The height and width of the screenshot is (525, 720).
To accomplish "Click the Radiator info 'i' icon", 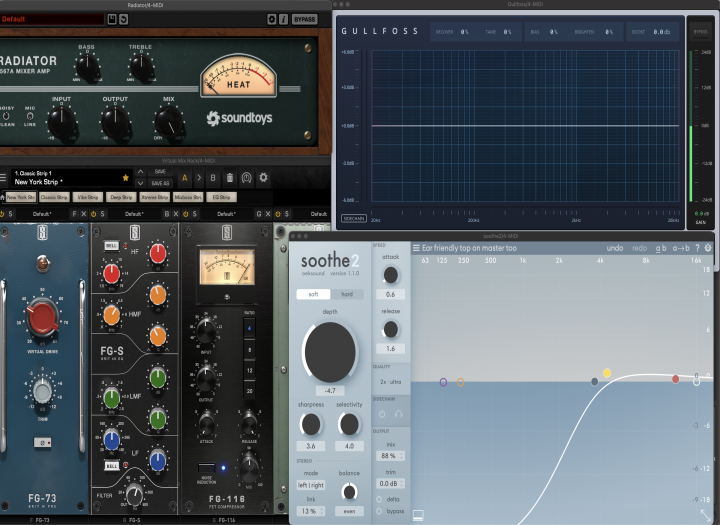I will pyautogui.click(x=283, y=19).
